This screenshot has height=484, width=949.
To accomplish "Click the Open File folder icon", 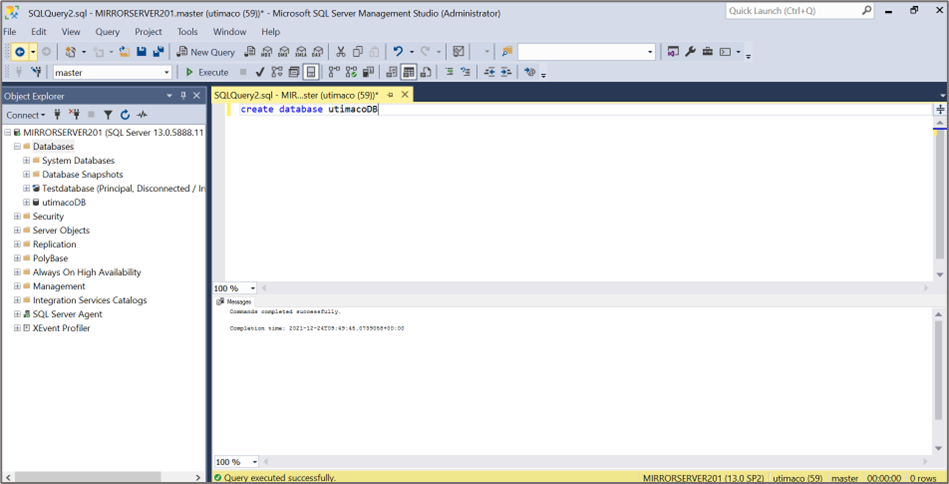I will point(125,52).
